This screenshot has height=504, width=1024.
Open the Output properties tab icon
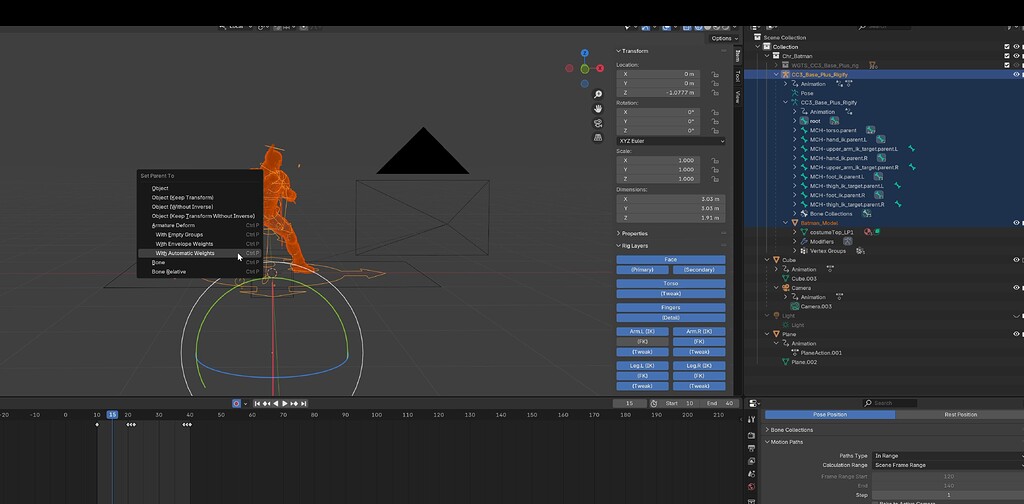[x=751, y=449]
